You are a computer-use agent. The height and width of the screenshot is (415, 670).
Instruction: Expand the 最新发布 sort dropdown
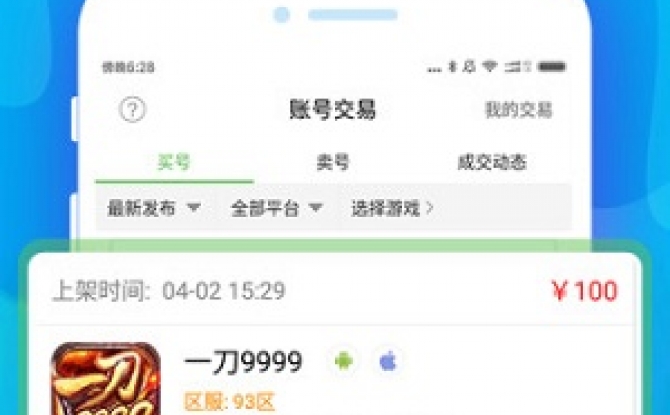point(154,208)
